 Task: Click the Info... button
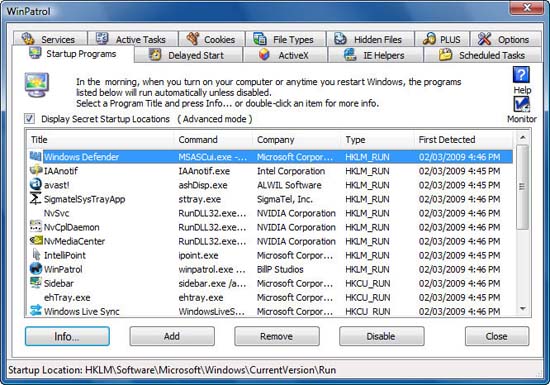click(x=67, y=336)
